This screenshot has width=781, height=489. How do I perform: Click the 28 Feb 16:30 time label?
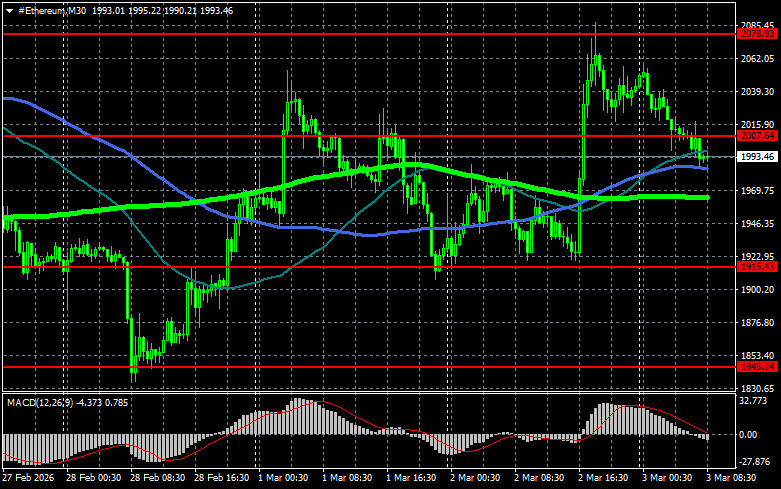(x=222, y=478)
